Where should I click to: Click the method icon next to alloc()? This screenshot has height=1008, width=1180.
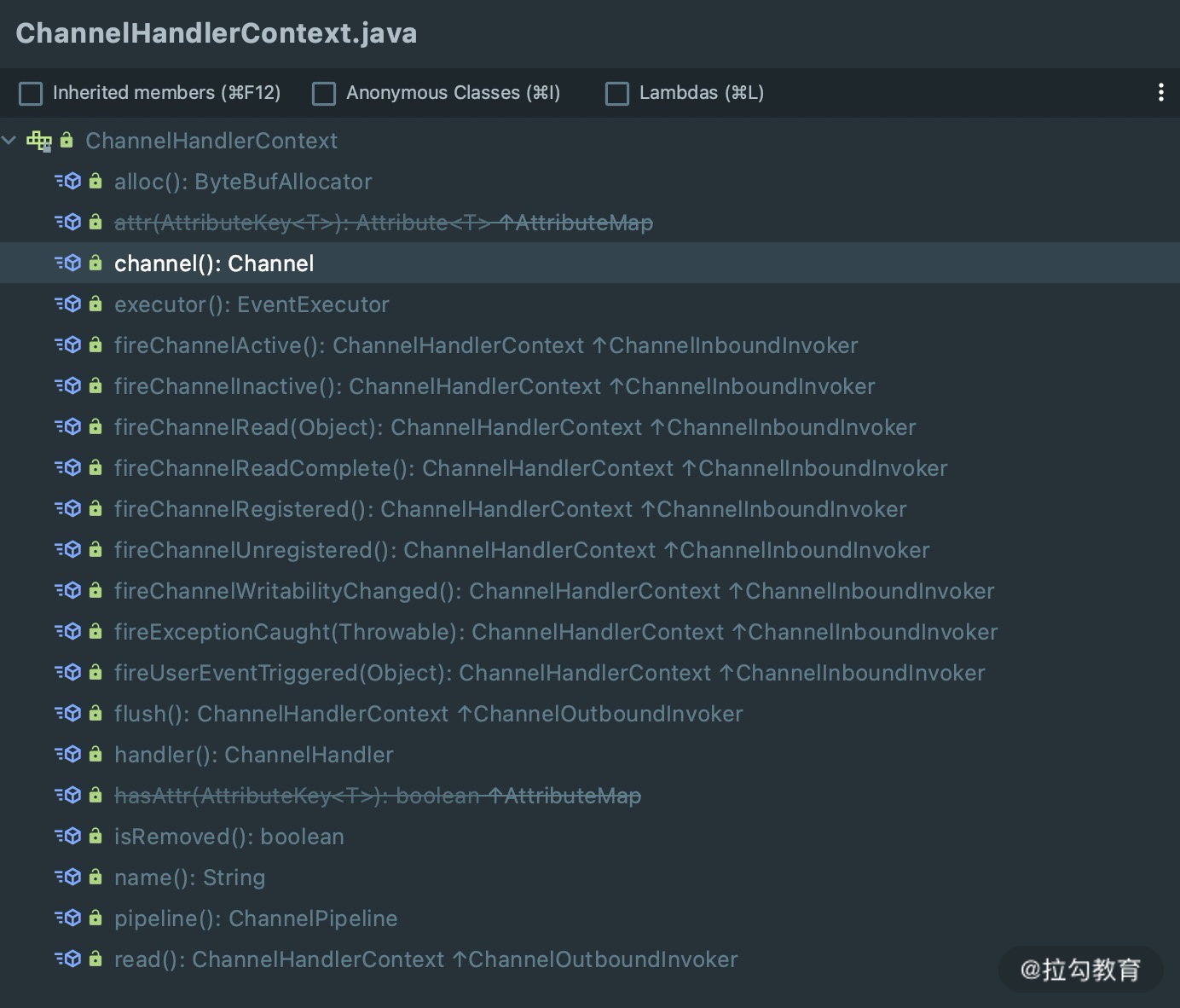(68, 182)
